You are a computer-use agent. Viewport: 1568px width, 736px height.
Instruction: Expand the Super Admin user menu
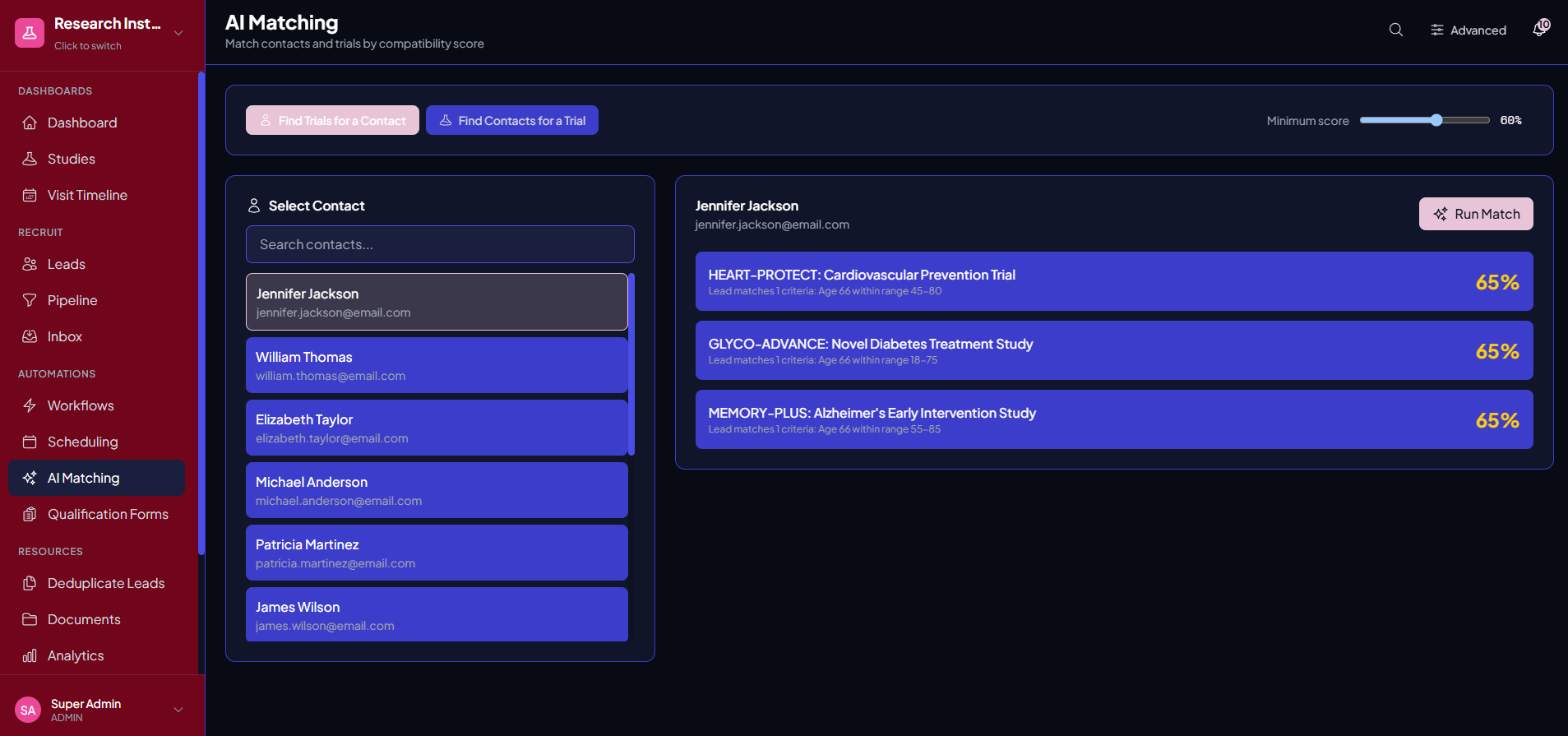point(178,710)
